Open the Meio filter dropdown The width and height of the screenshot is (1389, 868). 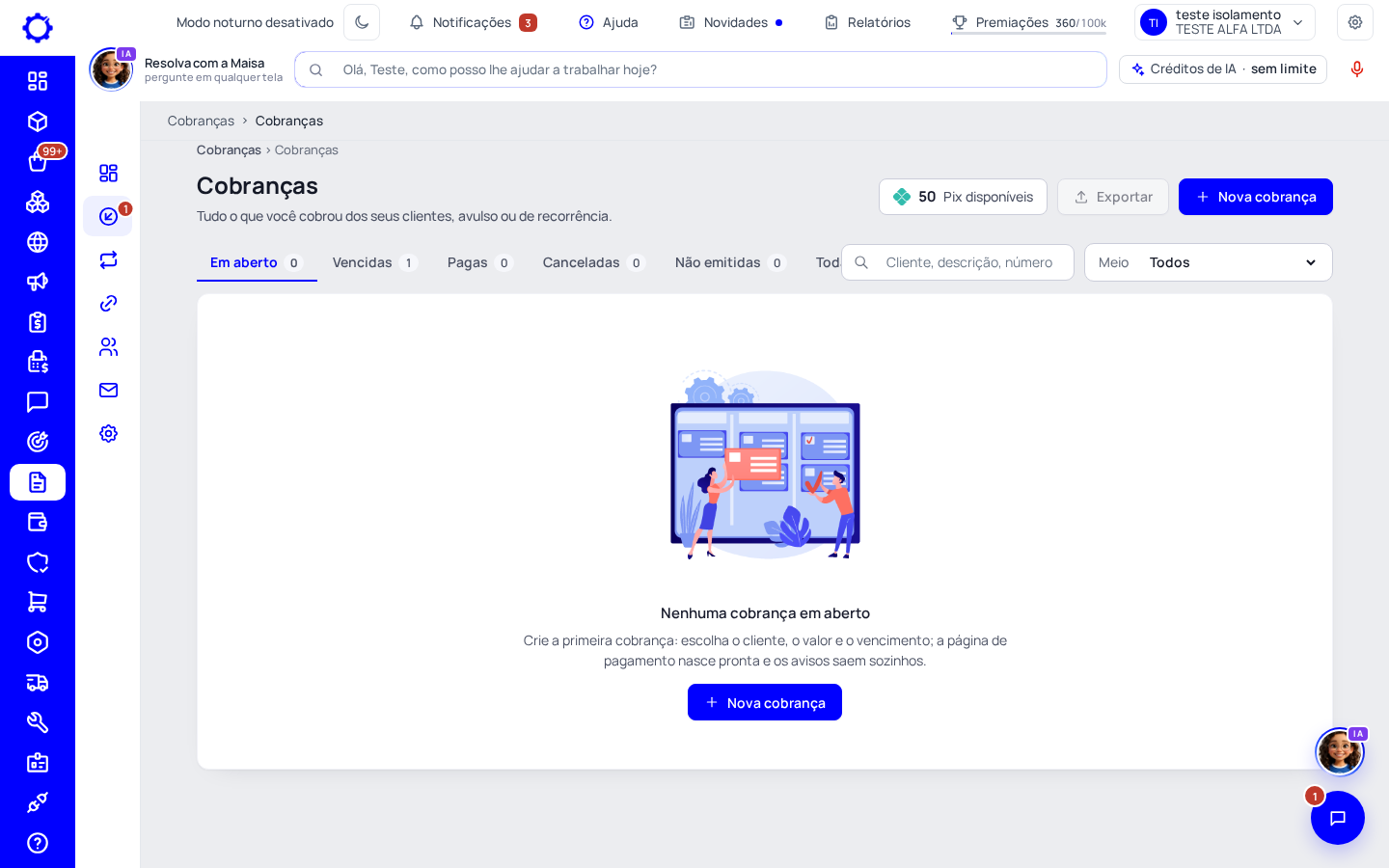pyautogui.click(x=1209, y=262)
